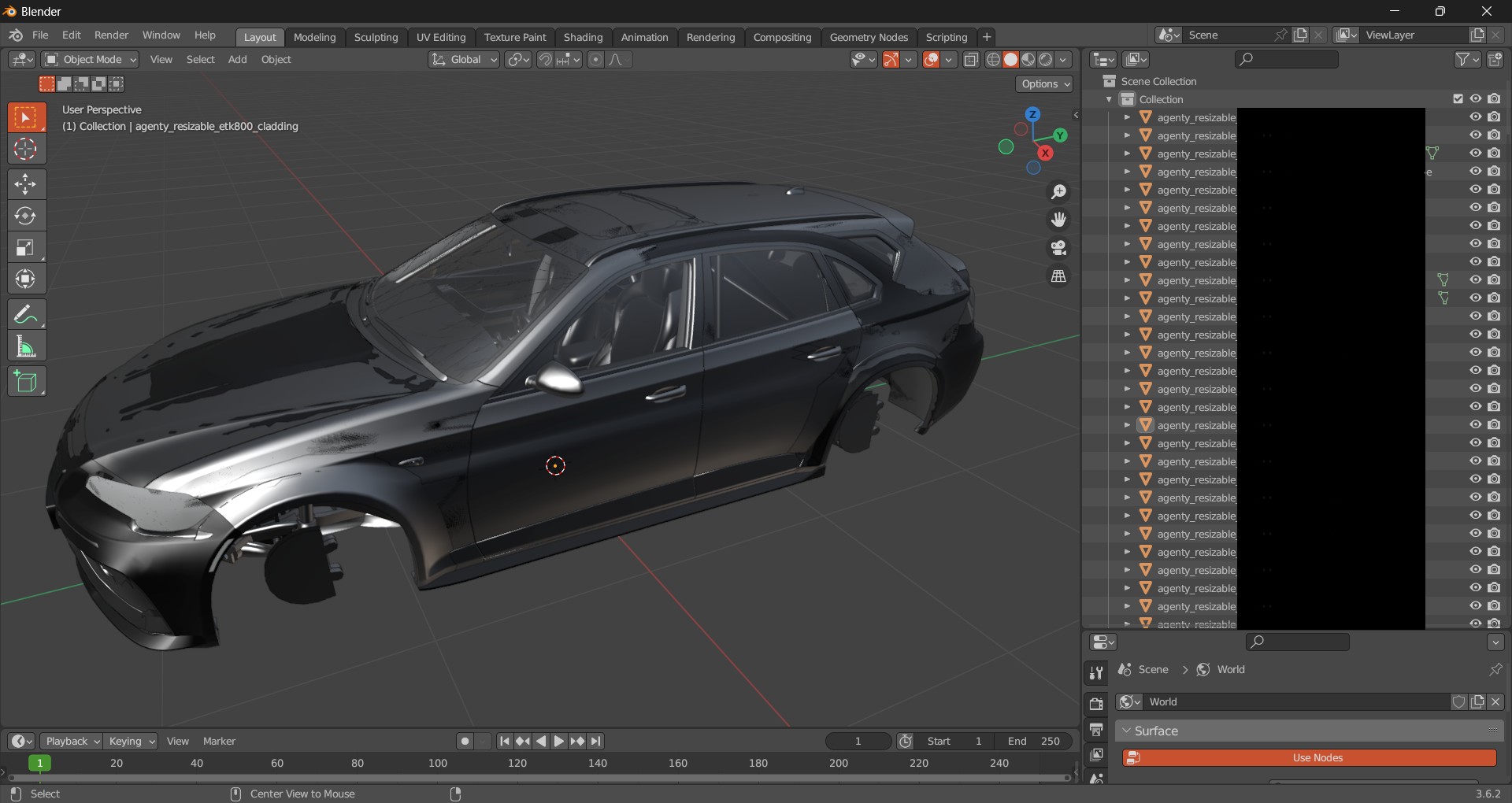Click the Add Cube tool
This screenshot has height=803, width=1512.
tap(25, 382)
